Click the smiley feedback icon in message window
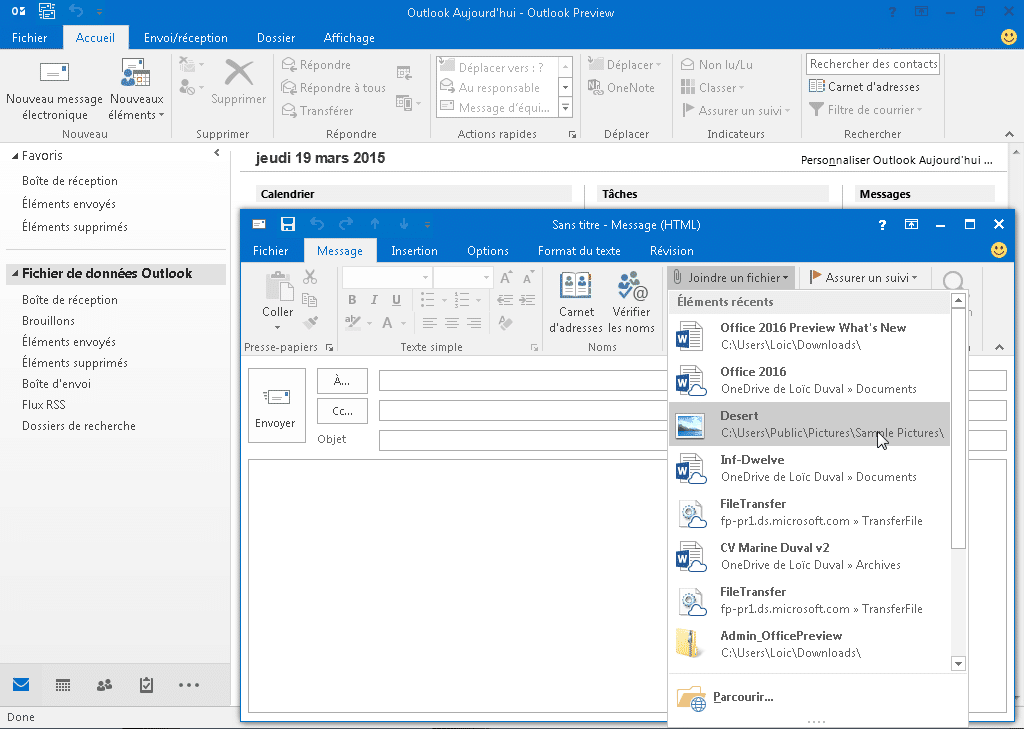Image resolution: width=1024 pixels, height=729 pixels. click(999, 250)
